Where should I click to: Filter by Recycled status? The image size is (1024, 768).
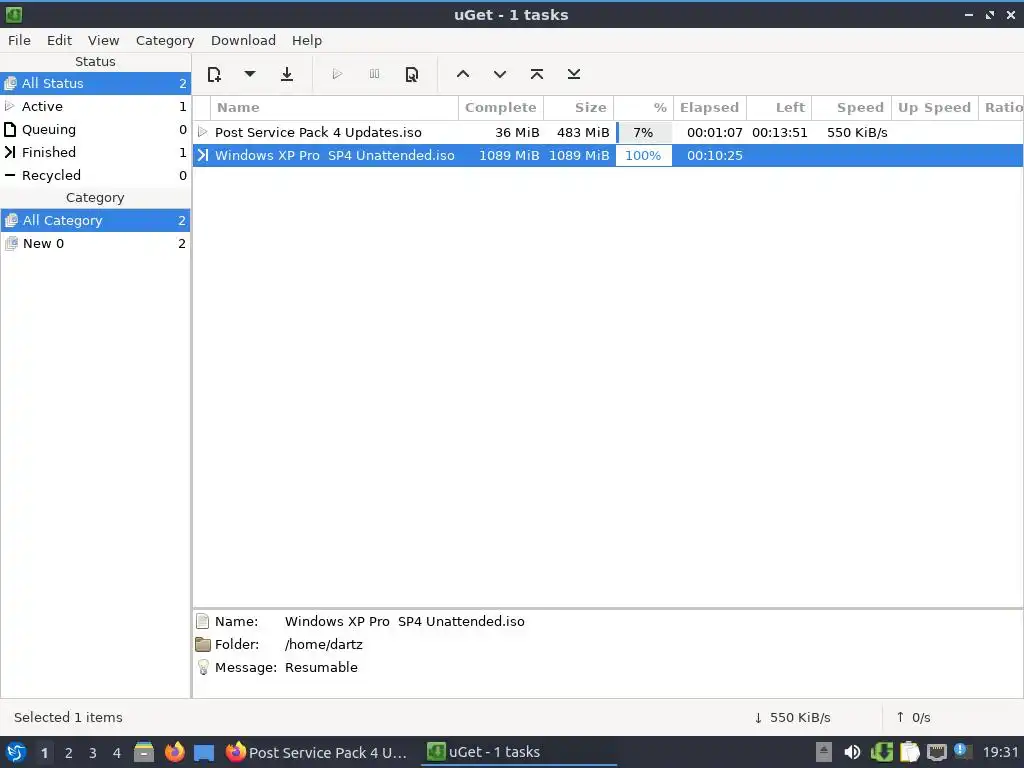(x=95, y=175)
